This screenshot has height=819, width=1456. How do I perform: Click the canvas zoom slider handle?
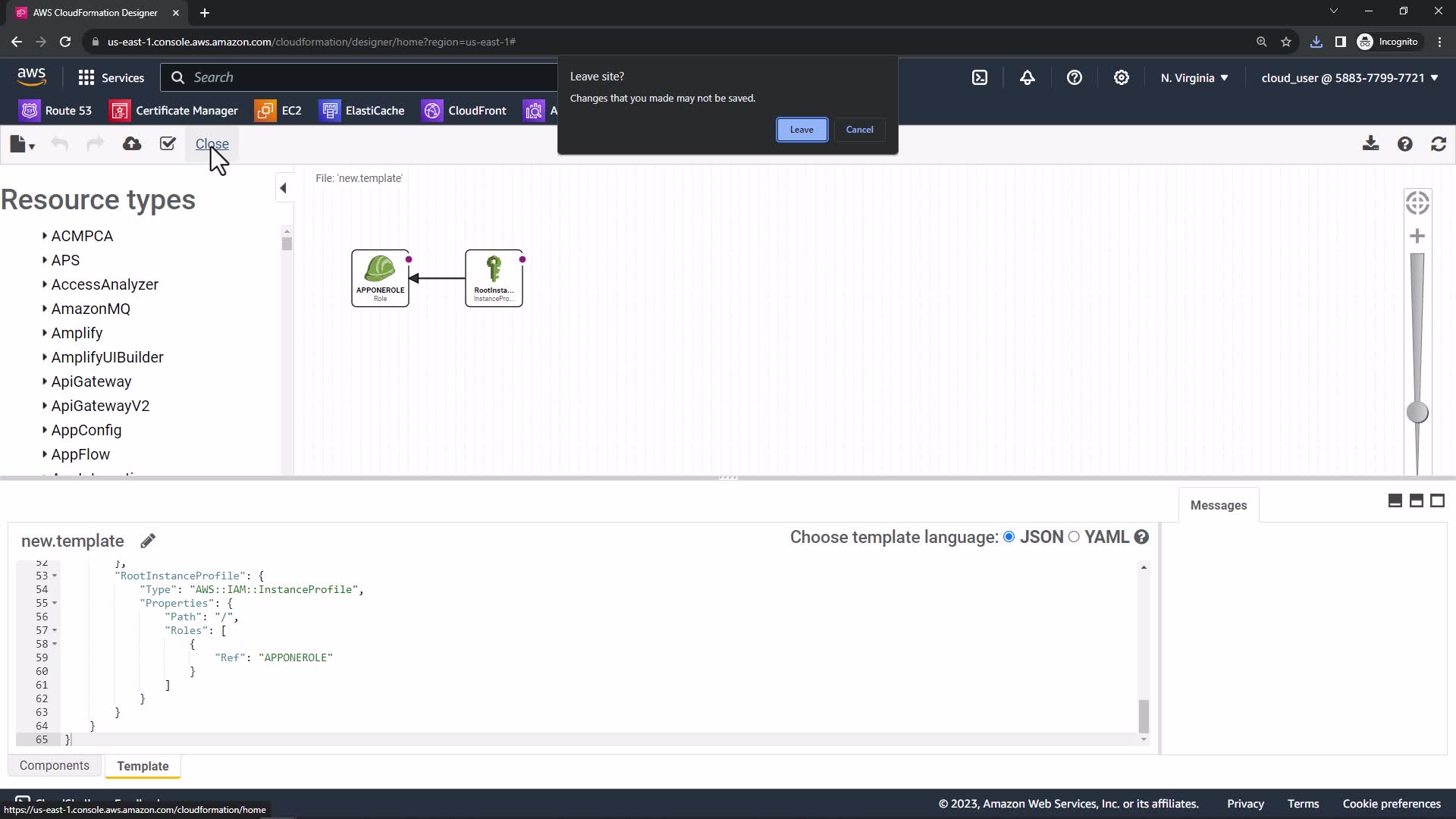coord(1417,413)
